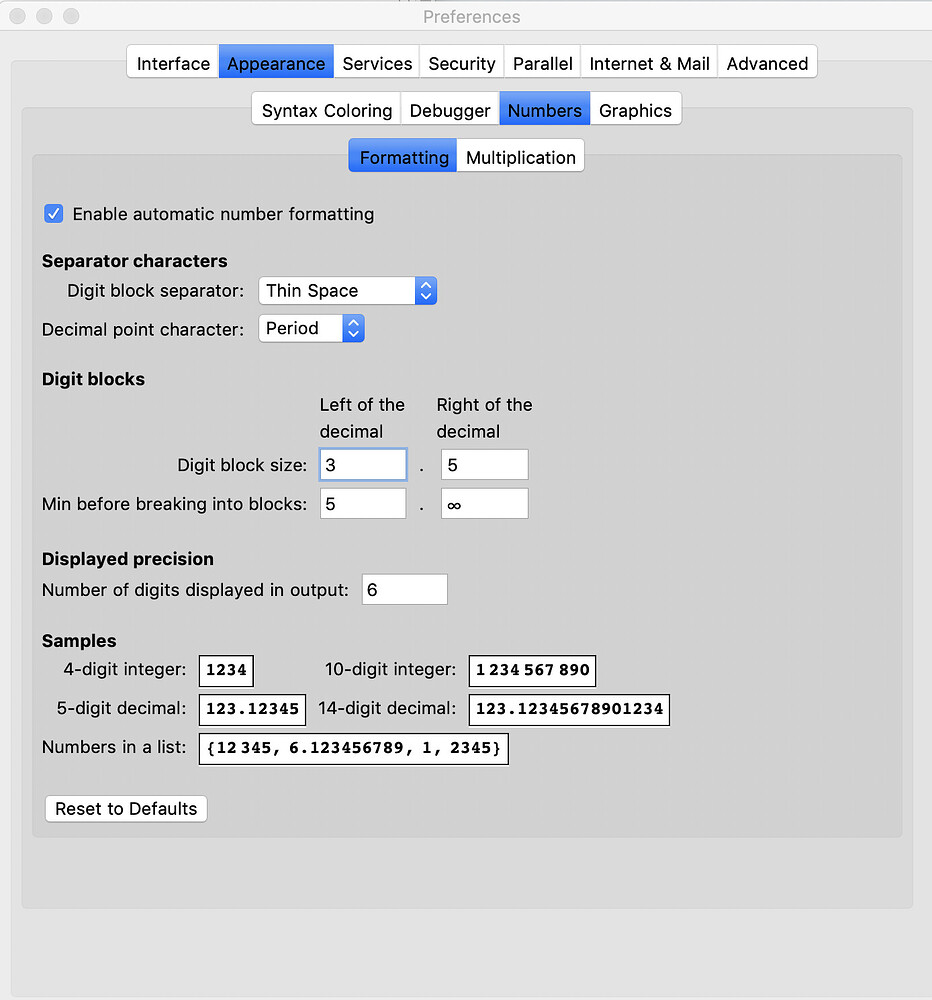Switch to the Advanced tab
Viewport: 932px width, 1000px height.
[x=767, y=62]
